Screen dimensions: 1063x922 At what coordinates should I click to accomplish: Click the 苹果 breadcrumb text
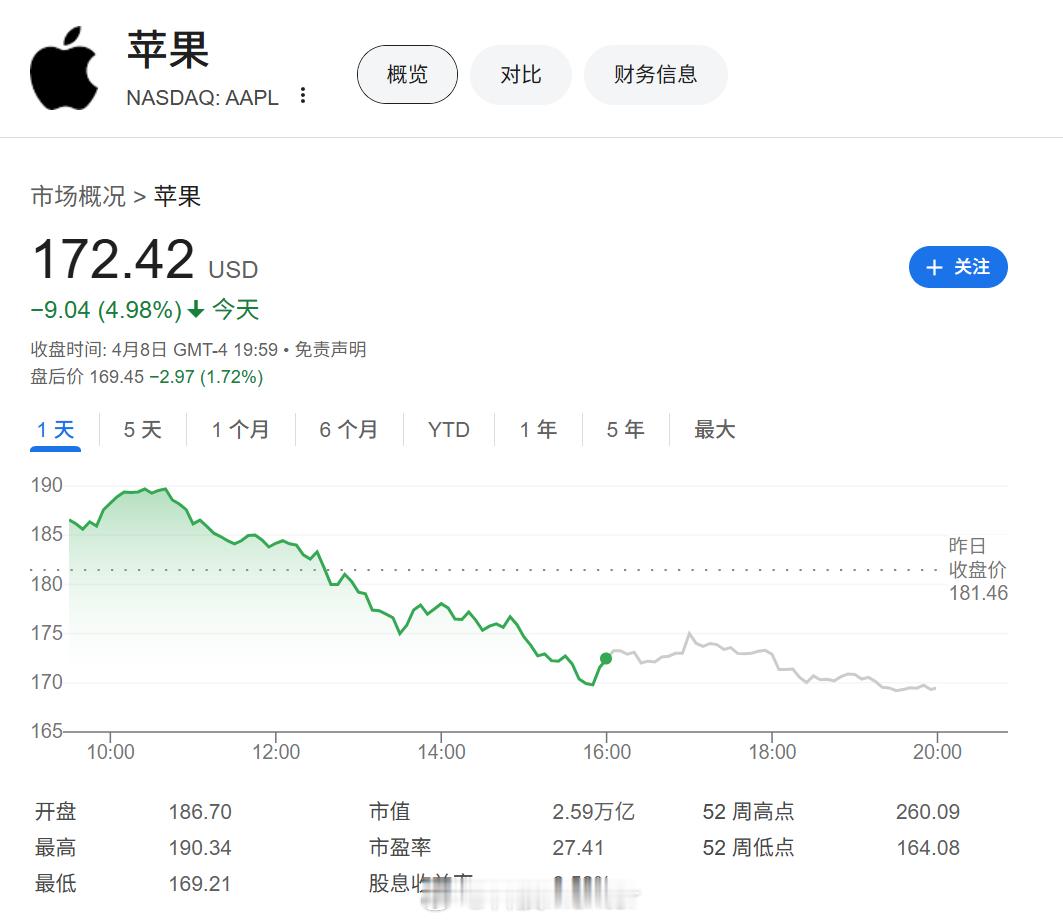click(178, 197)
